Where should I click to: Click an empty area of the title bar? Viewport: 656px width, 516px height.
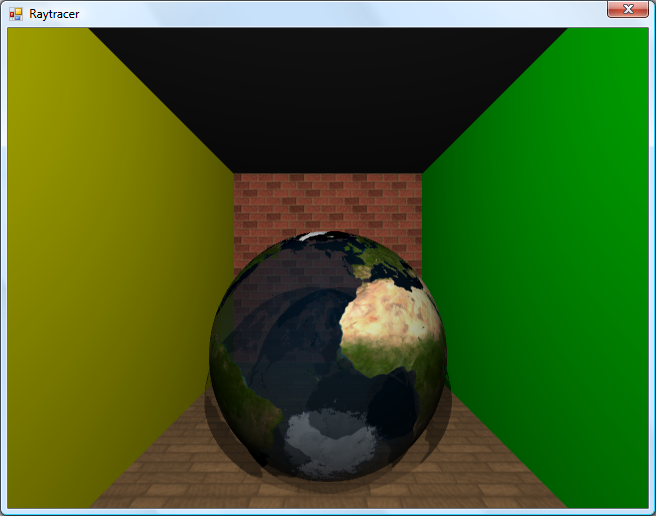pos(330,13)
